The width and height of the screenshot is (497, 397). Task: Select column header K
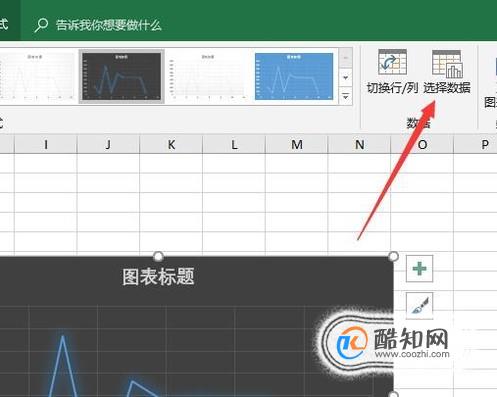171,145
